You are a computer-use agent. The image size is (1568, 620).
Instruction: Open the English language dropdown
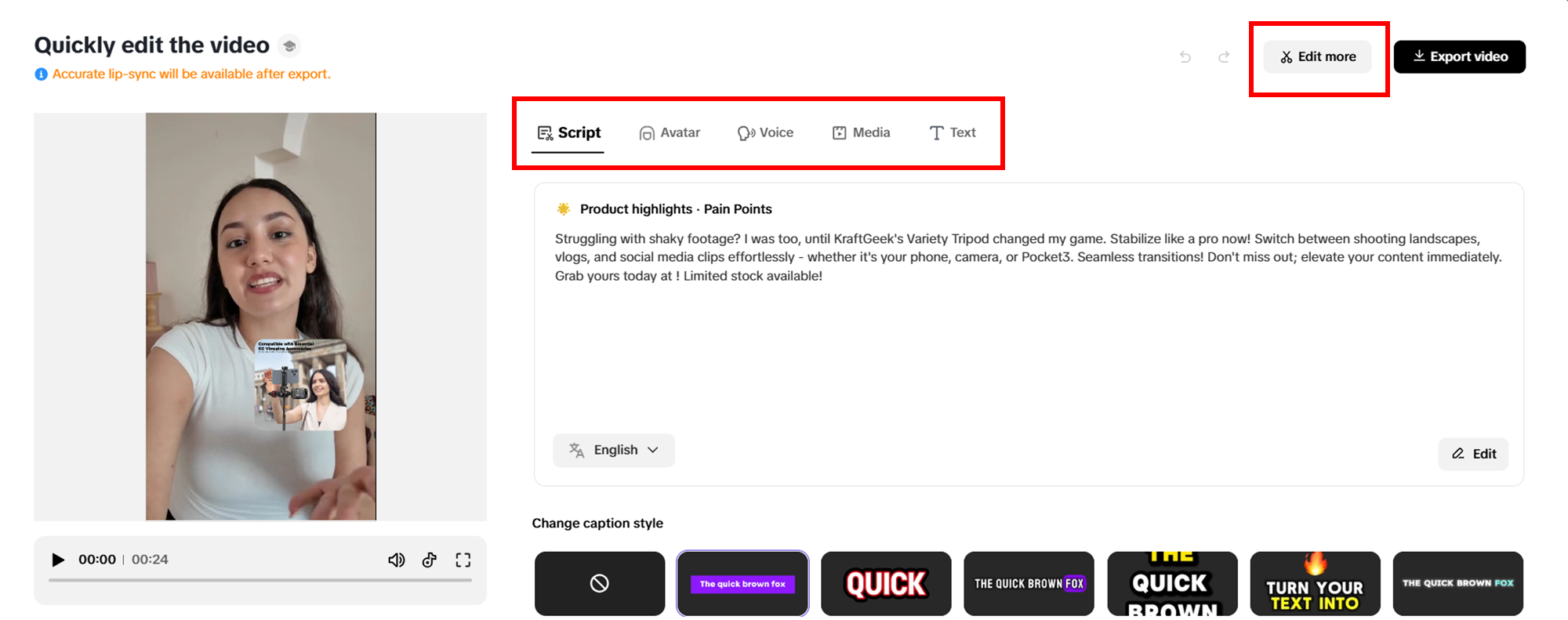pyautogui.click(x=614, y=451)
